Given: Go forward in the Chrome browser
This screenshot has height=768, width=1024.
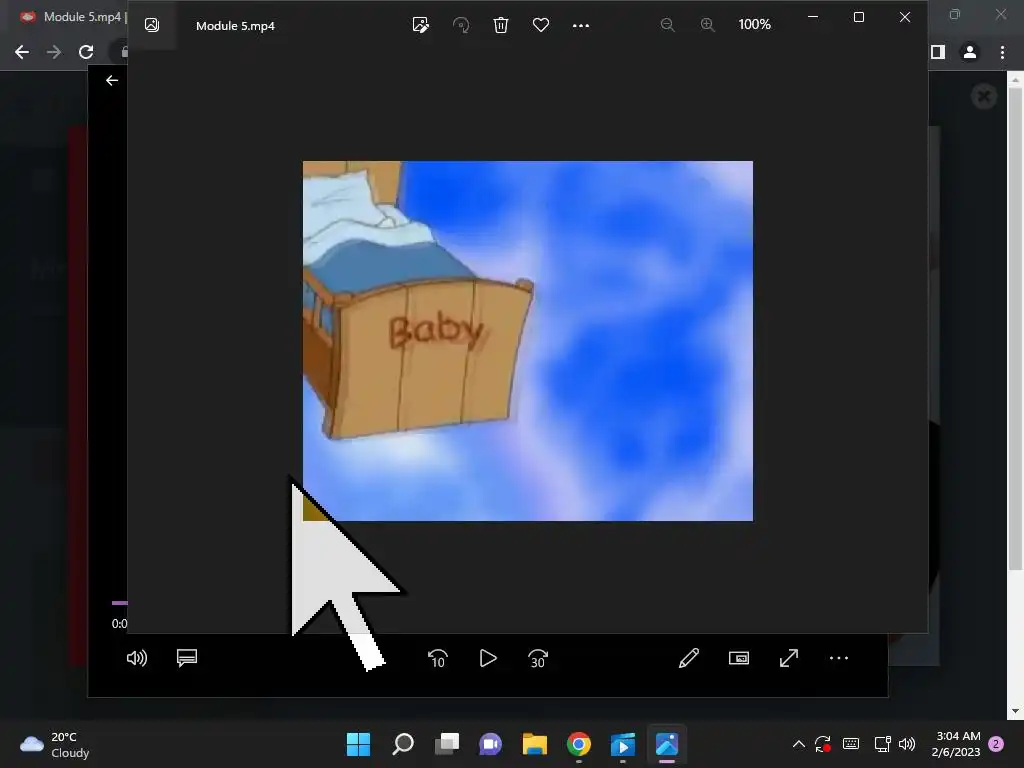Looking at the screenshot, I should (x=54, y=52).
